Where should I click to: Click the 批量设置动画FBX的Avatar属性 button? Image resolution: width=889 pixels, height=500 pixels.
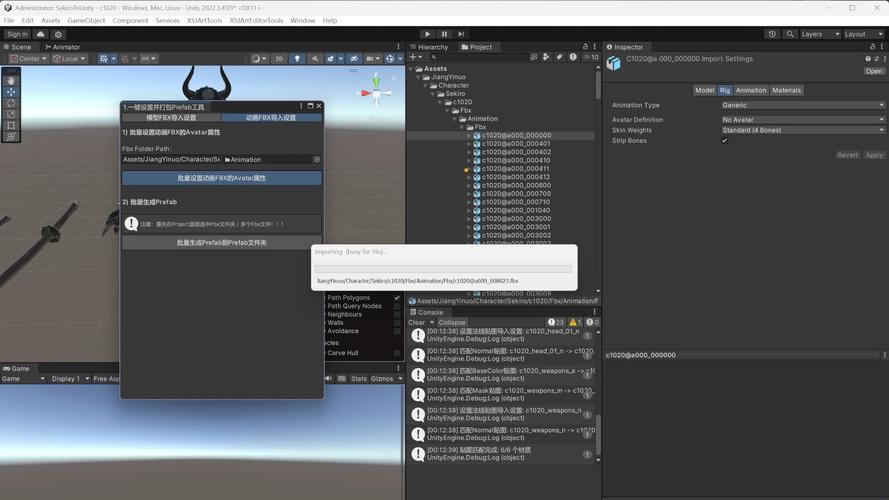tap(222, 178)
